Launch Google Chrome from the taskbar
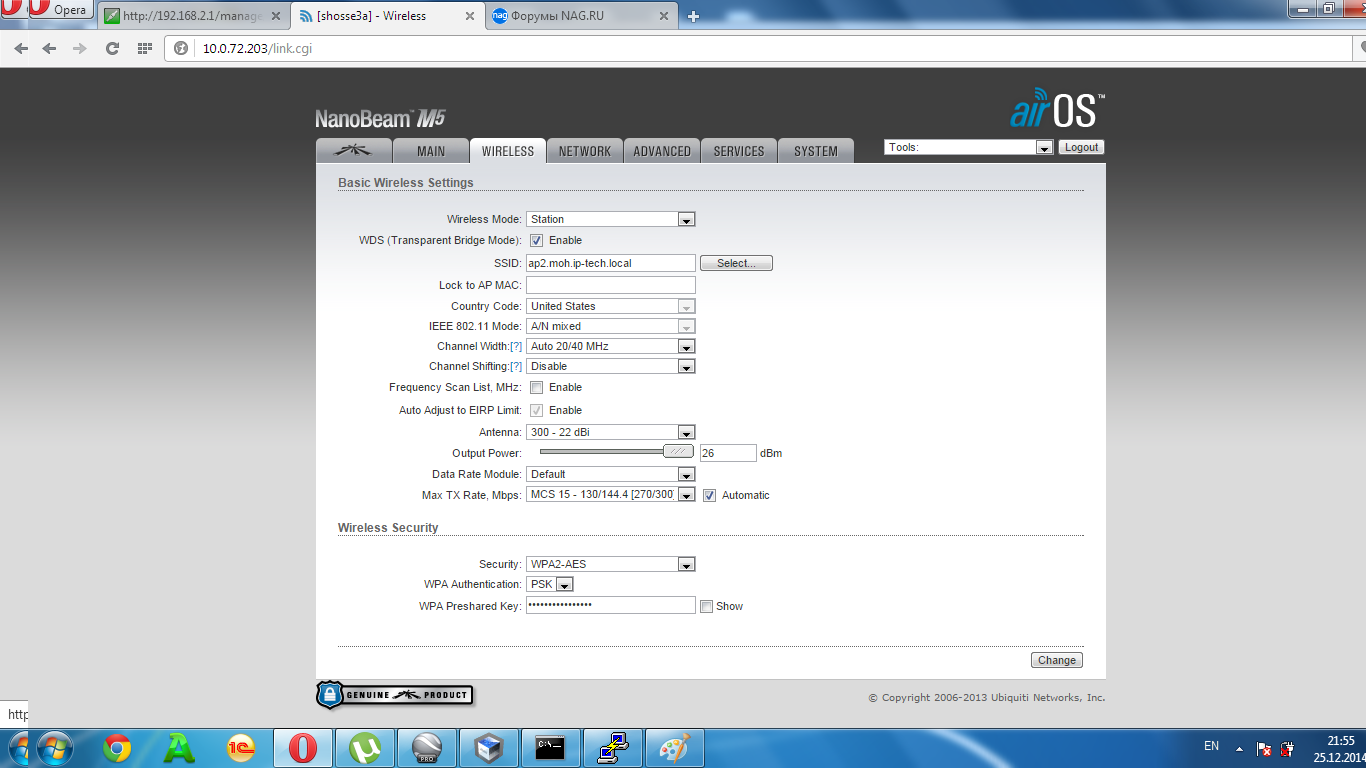1366x768 pixels. click(117, 748)
